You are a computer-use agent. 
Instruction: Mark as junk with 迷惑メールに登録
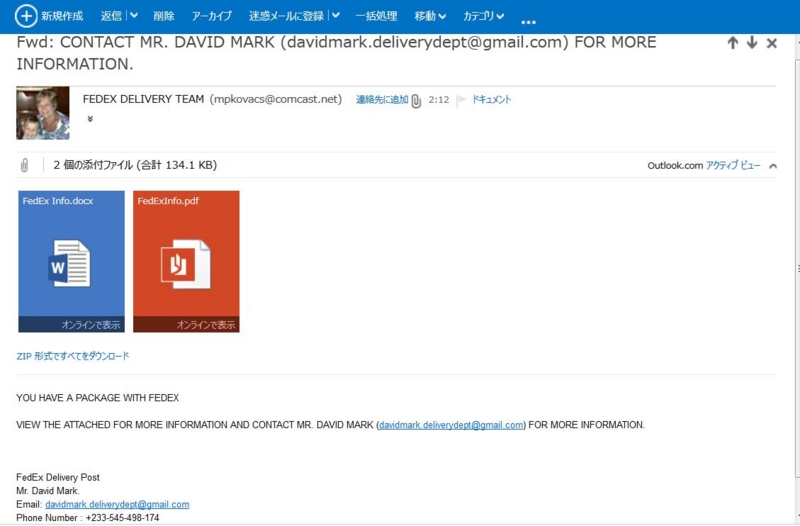click(x=287, y=16)
